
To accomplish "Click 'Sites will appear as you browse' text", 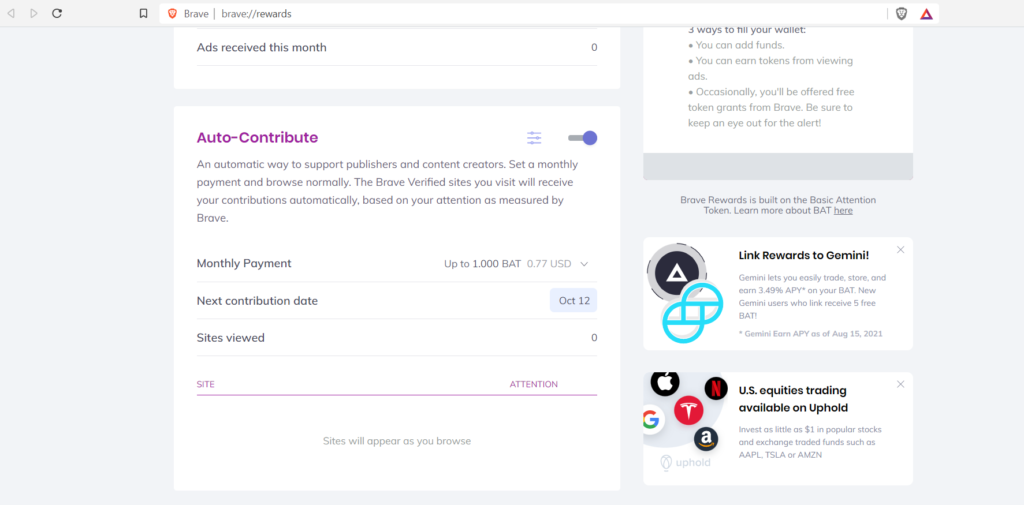I will [397, 441].
